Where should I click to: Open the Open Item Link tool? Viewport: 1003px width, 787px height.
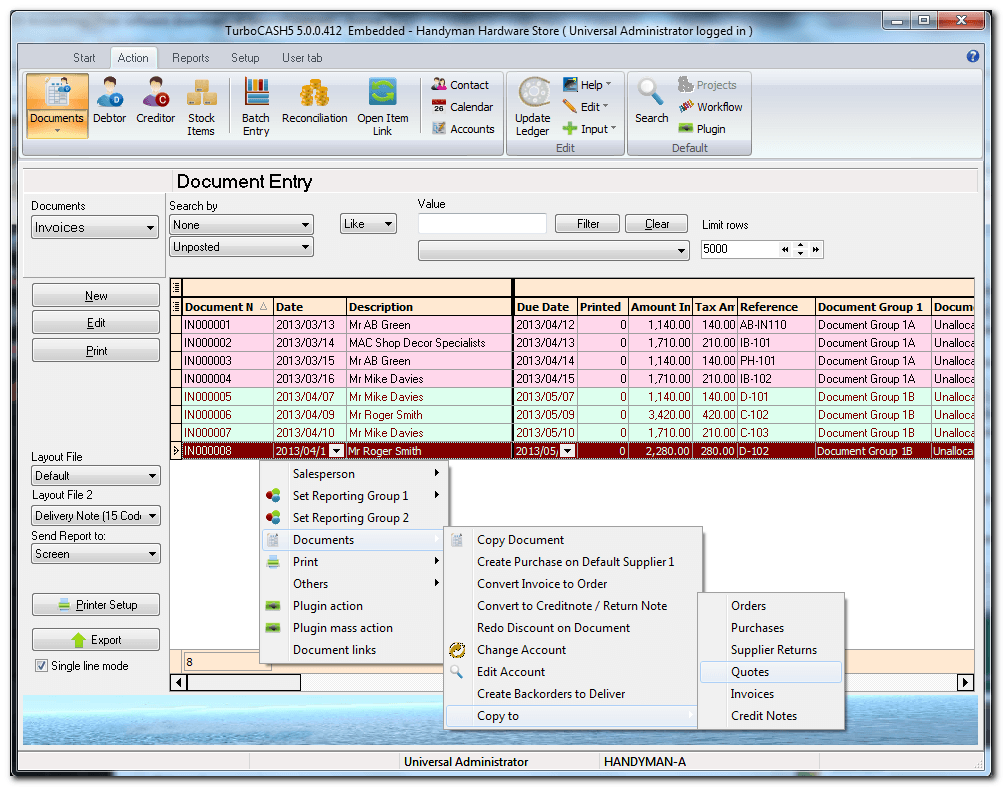tap(383, 104)
